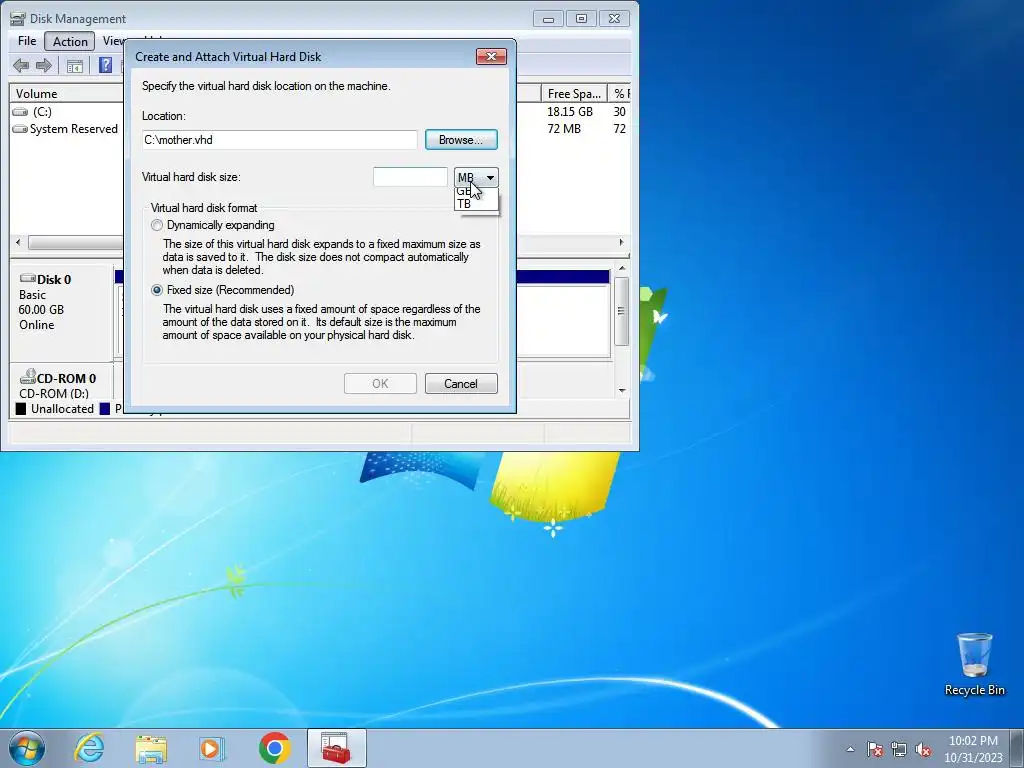Click the 18.15 GB free space cell
This screenshot has width=1024, height=768.
coord(569,112)
